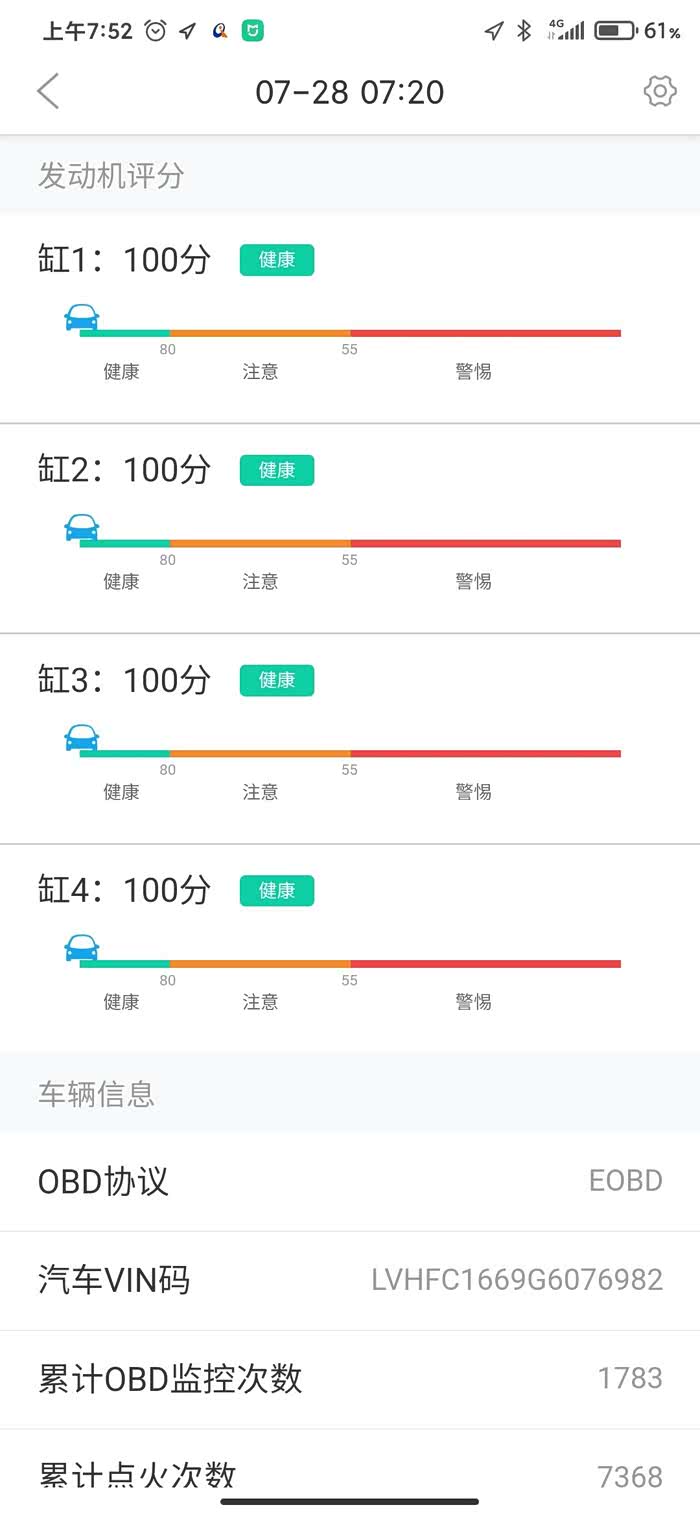Open the 累计OBD监控次数 row
Viewport: 700px width, 1516px height.
click(x=350, y=1379)
